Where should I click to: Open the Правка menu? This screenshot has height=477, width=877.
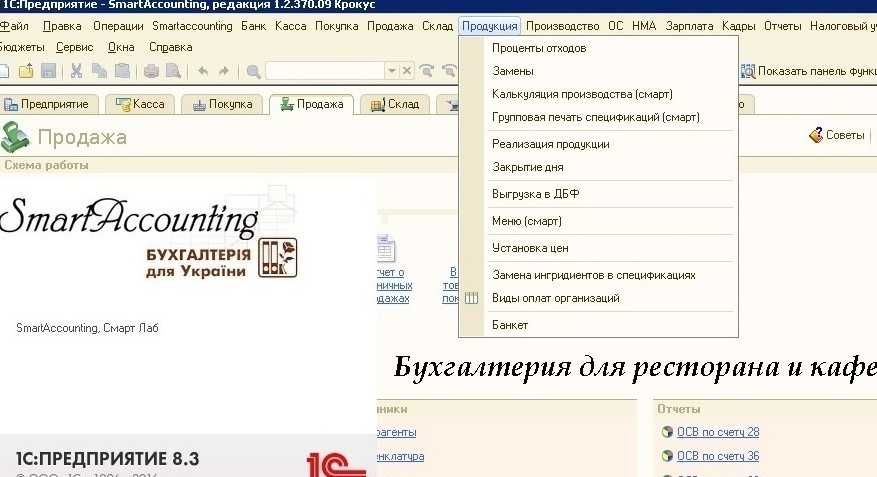(x=62, y=26)
